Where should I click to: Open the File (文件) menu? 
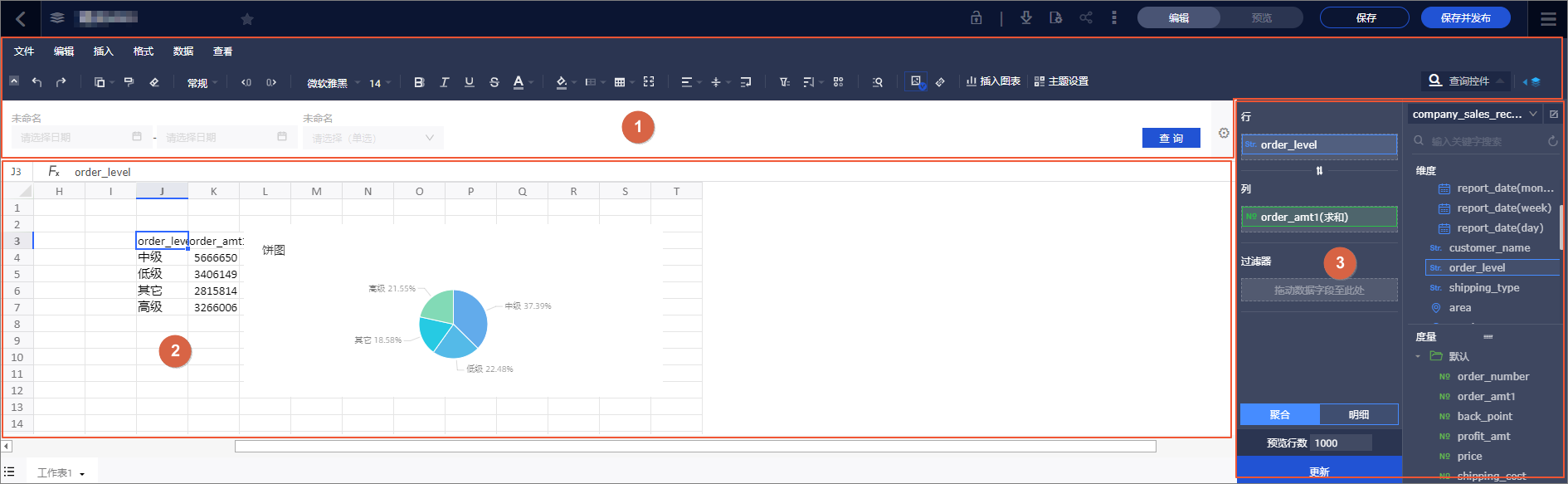coord(24,51)
